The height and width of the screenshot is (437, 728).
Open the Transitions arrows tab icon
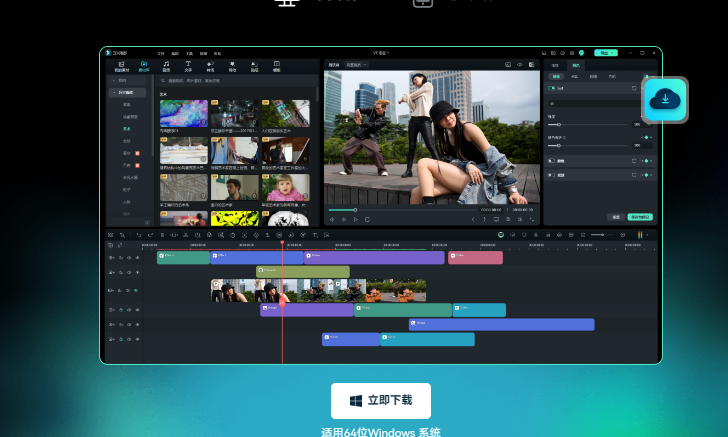(x=210, y=66)
